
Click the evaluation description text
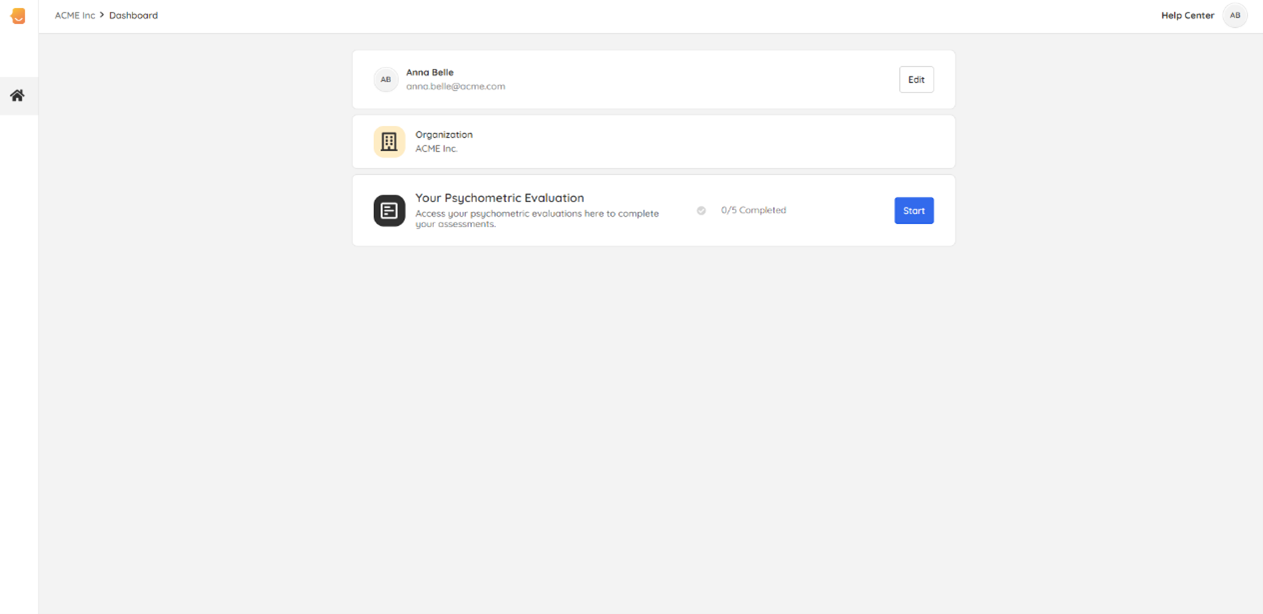pos(537,219)
